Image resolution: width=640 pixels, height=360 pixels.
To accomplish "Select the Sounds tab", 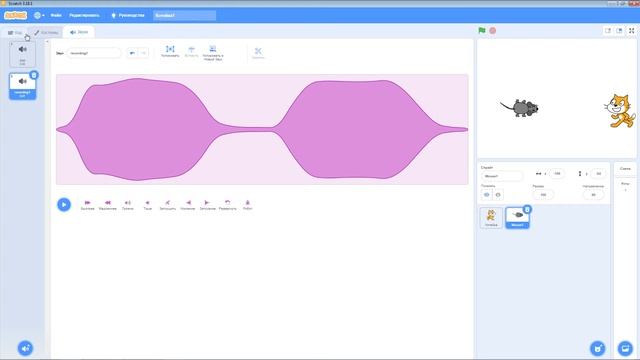I will [79, 32].
